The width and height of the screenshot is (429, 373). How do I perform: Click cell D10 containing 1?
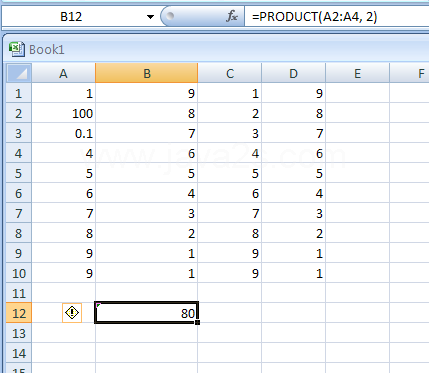point(293,273)
